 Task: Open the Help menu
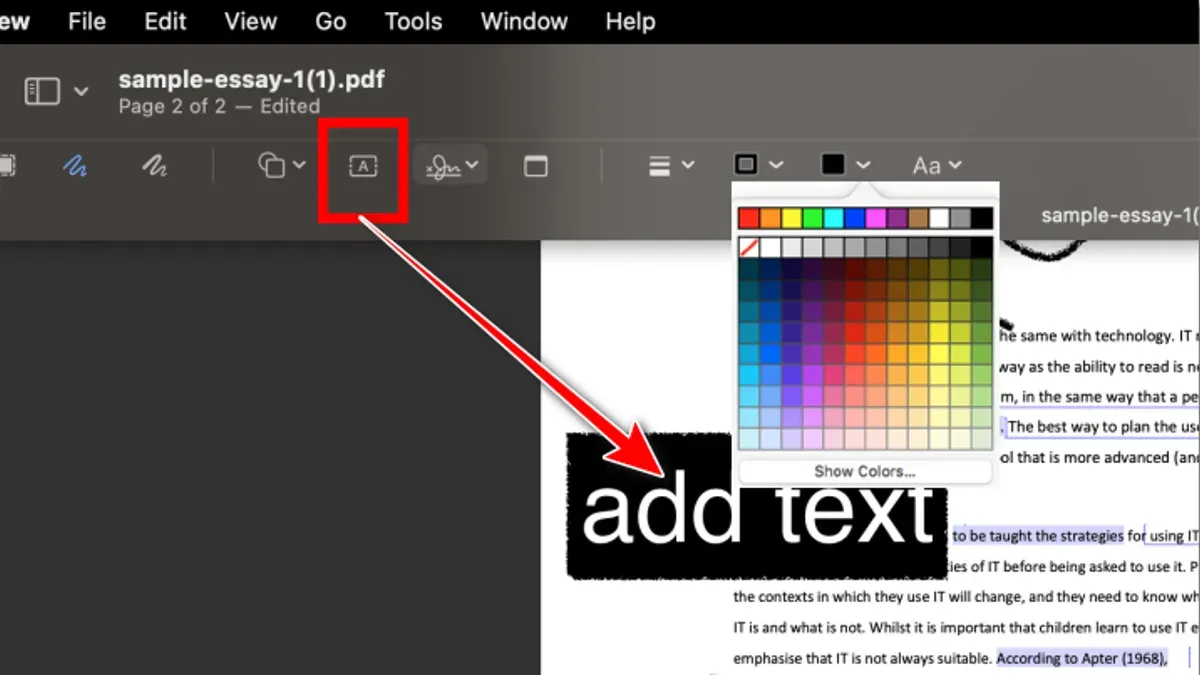point(630,22)
